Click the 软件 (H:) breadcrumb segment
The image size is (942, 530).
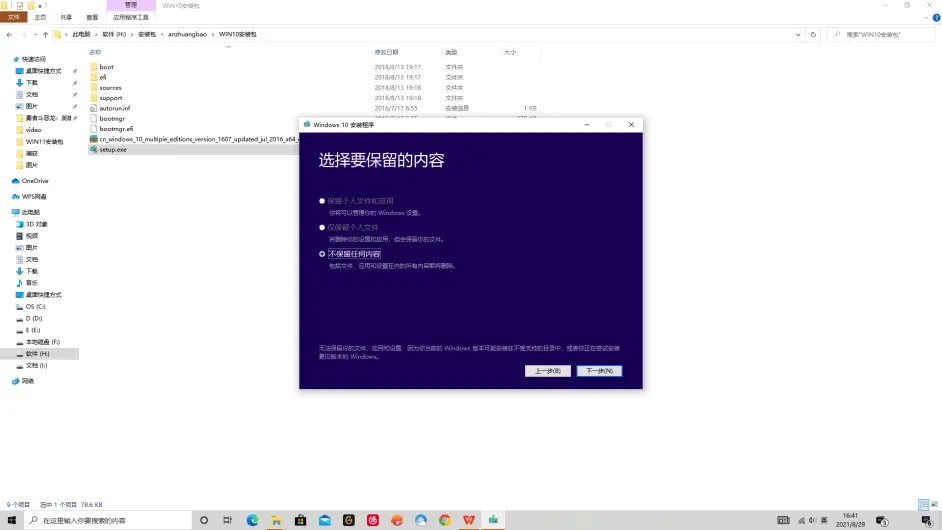(x=114, y=34)
